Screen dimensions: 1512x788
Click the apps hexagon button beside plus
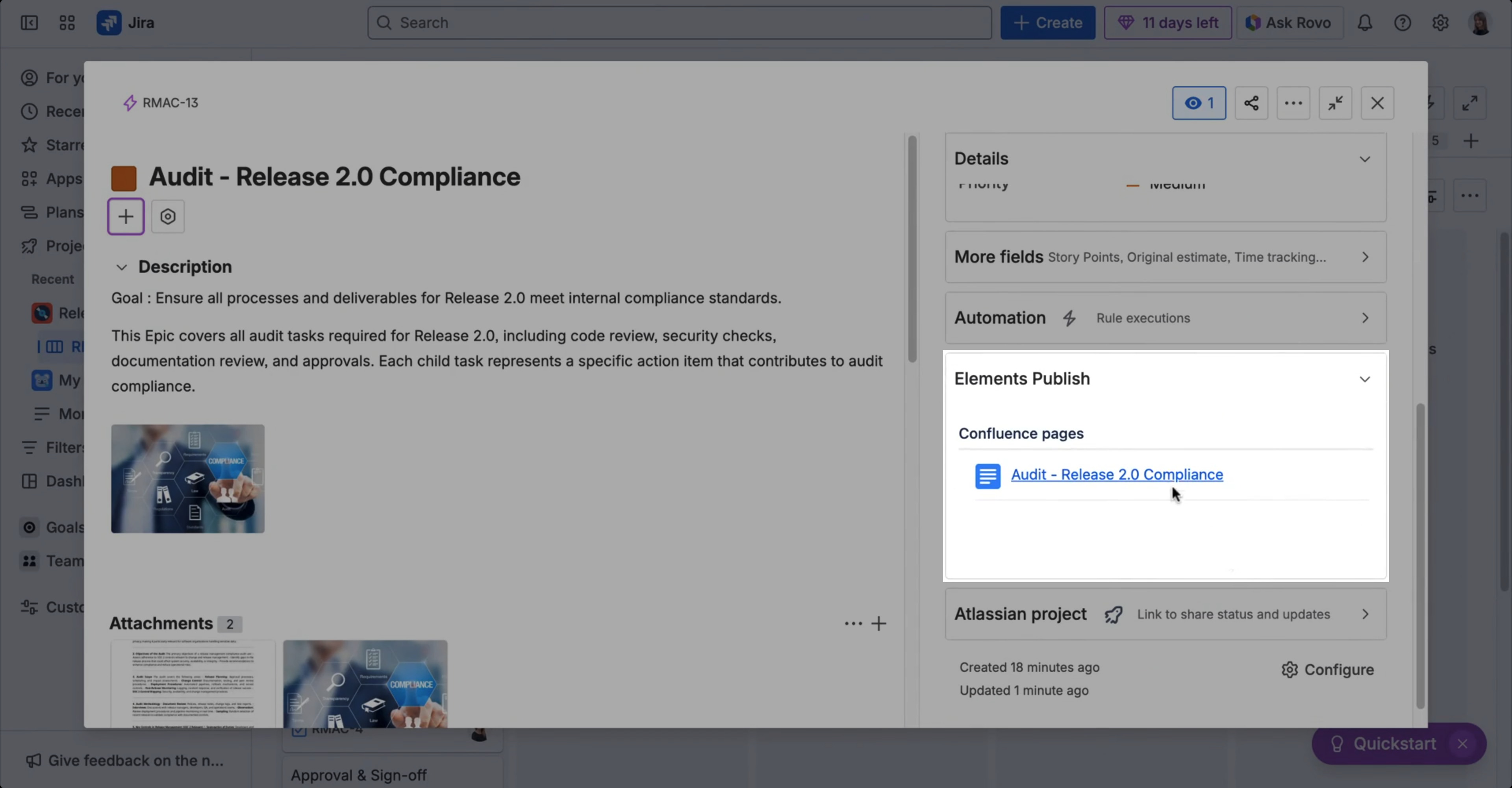pyautogui.click(x=168, y=216)
